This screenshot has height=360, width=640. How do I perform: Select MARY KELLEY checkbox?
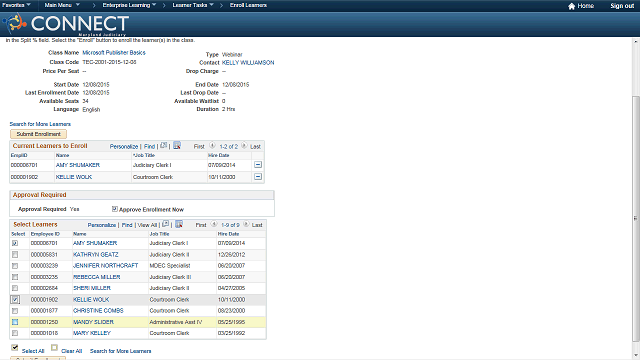pyautogui.click(x=15, y=333)
